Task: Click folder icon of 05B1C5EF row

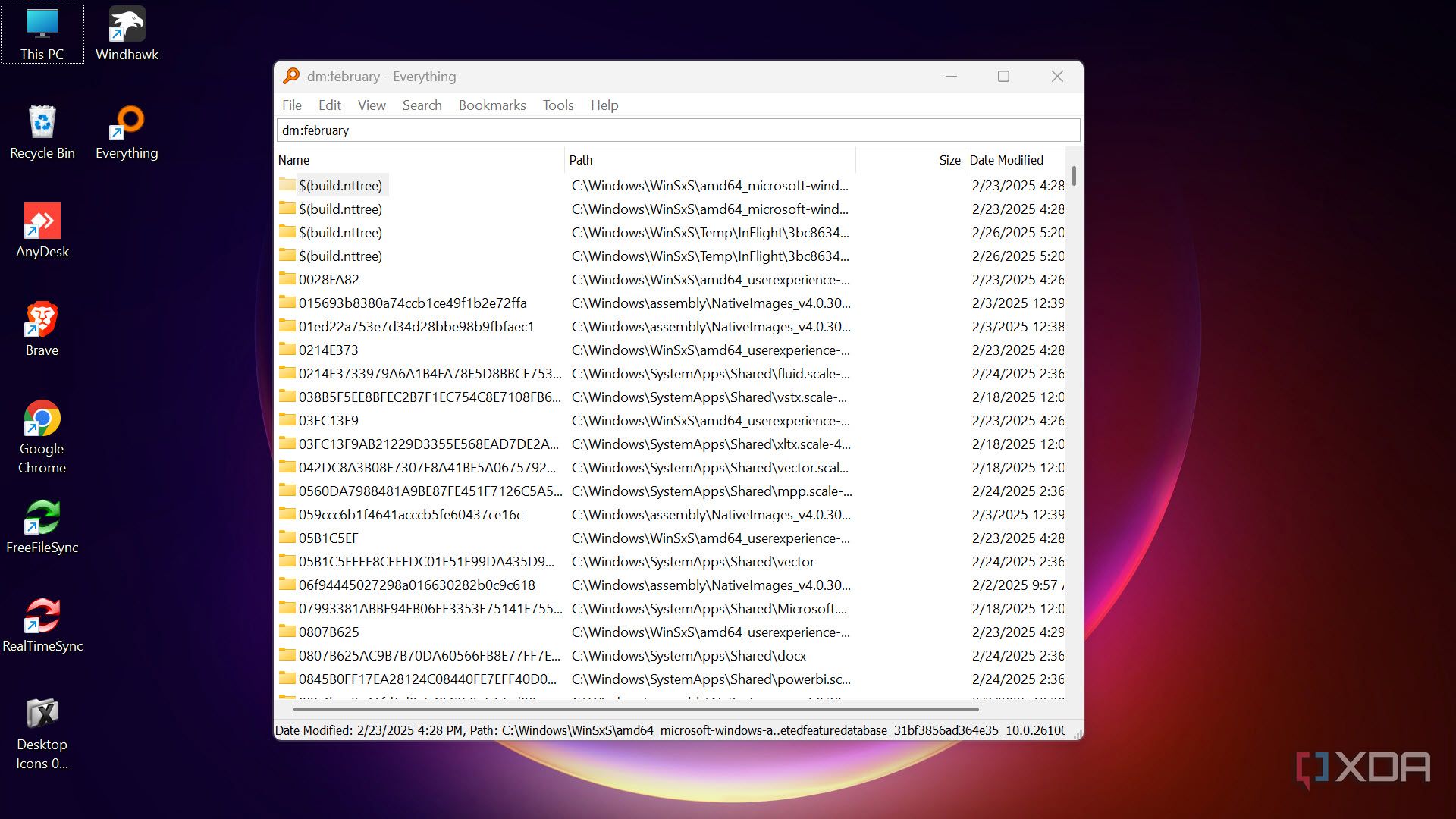Action: (x=287, y=538)
